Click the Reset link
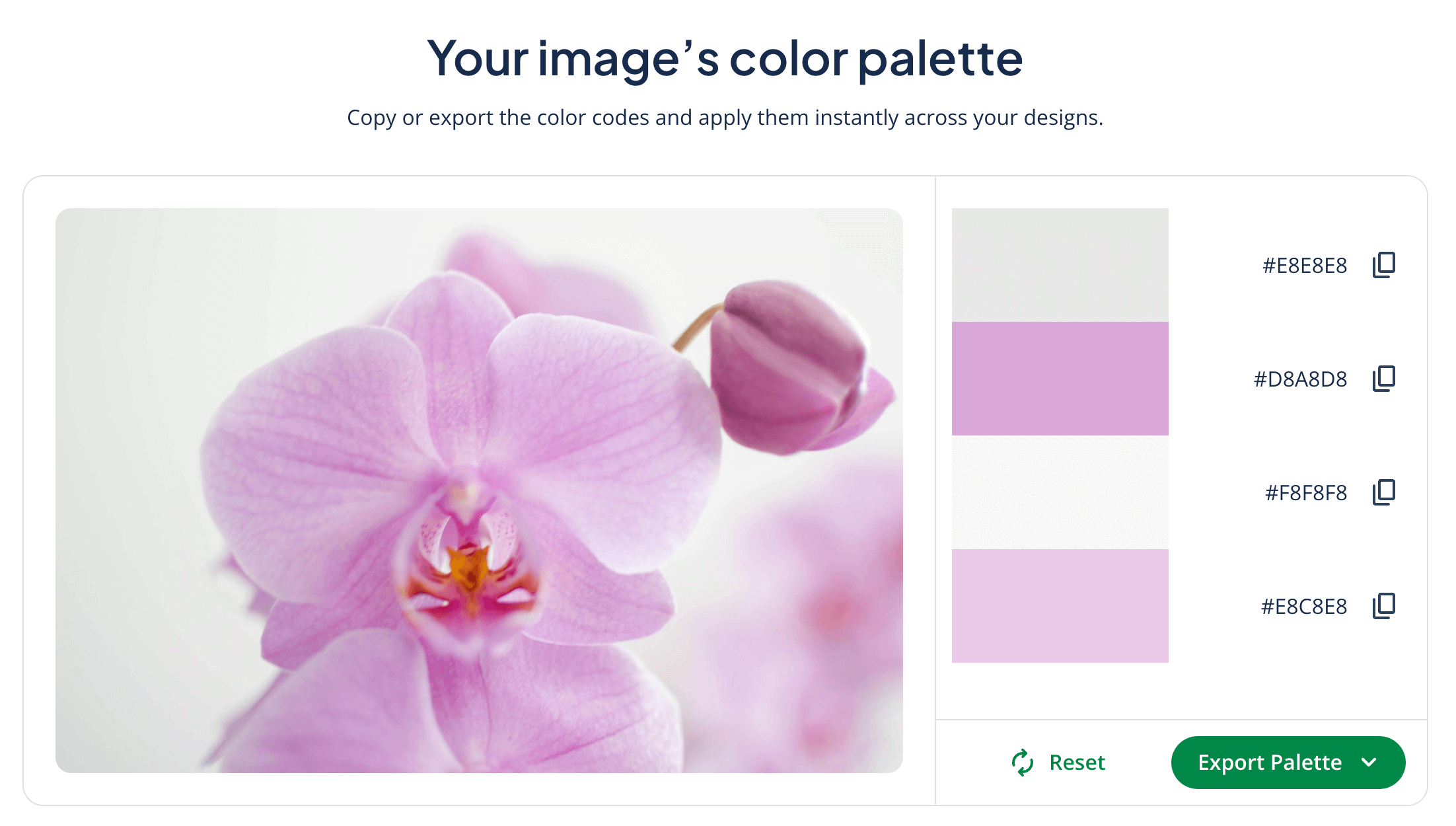 click(x=1076, y=762)
